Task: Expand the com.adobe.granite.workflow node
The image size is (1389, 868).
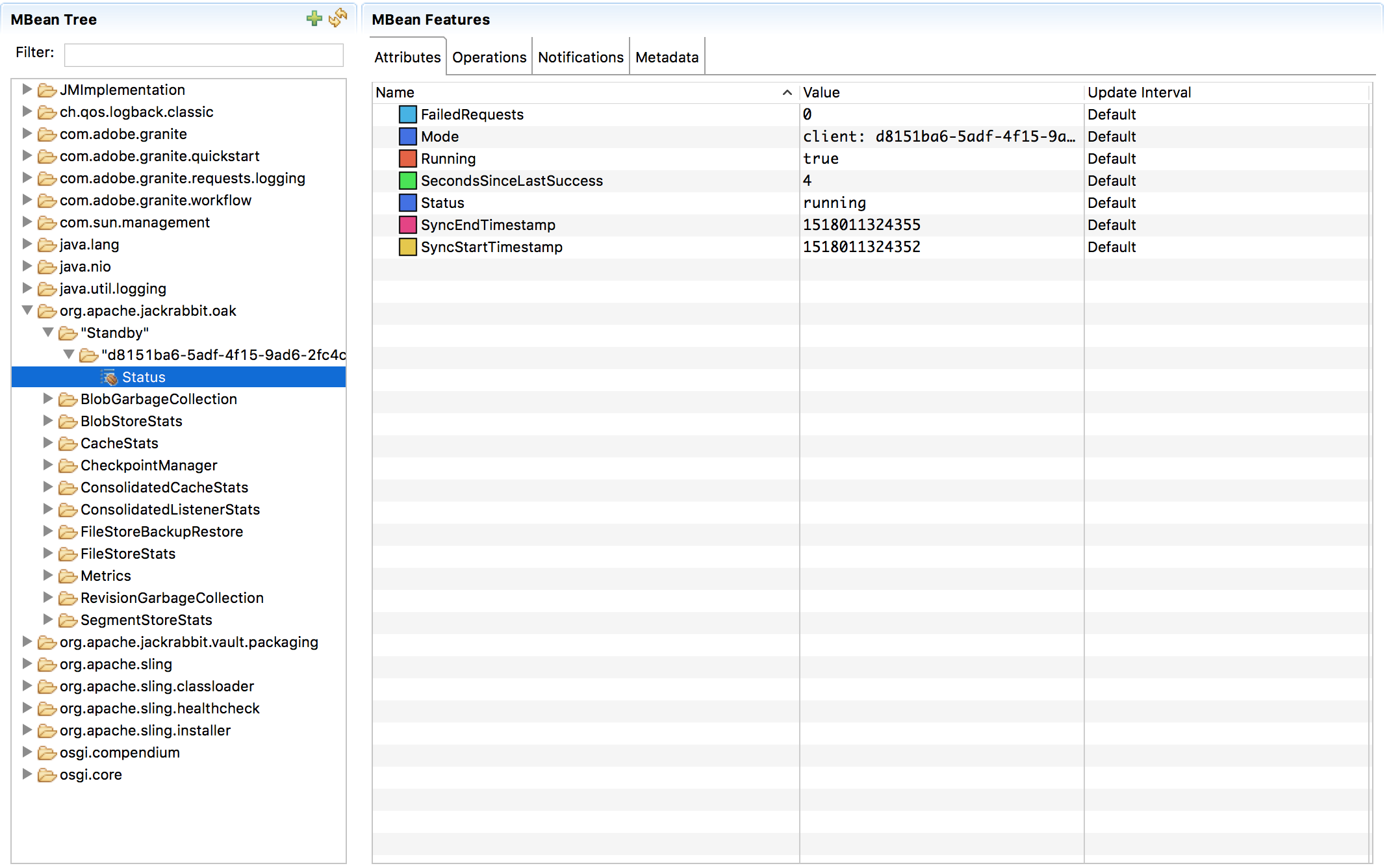Action: pos(27,200)
